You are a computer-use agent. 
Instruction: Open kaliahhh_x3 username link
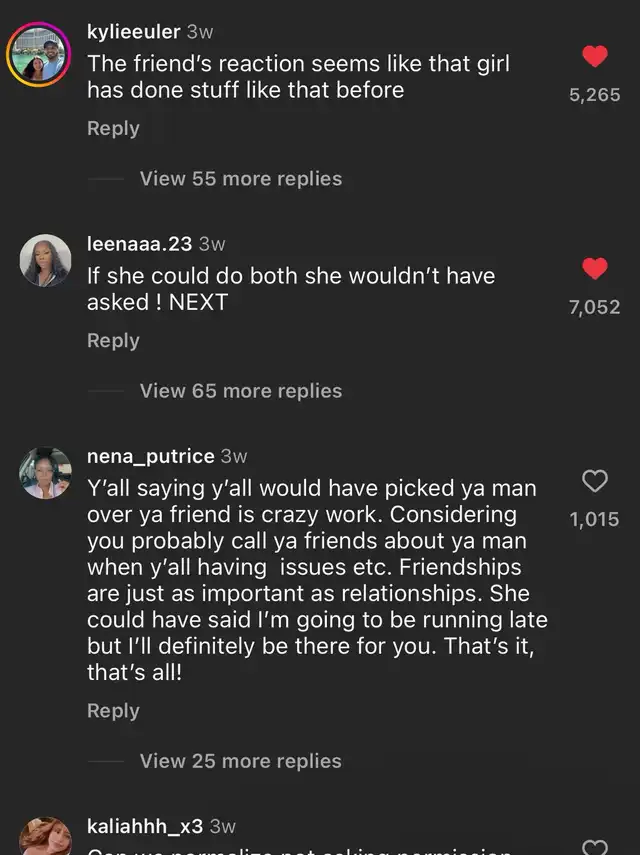pyautogui.click(x=145, y=826)
